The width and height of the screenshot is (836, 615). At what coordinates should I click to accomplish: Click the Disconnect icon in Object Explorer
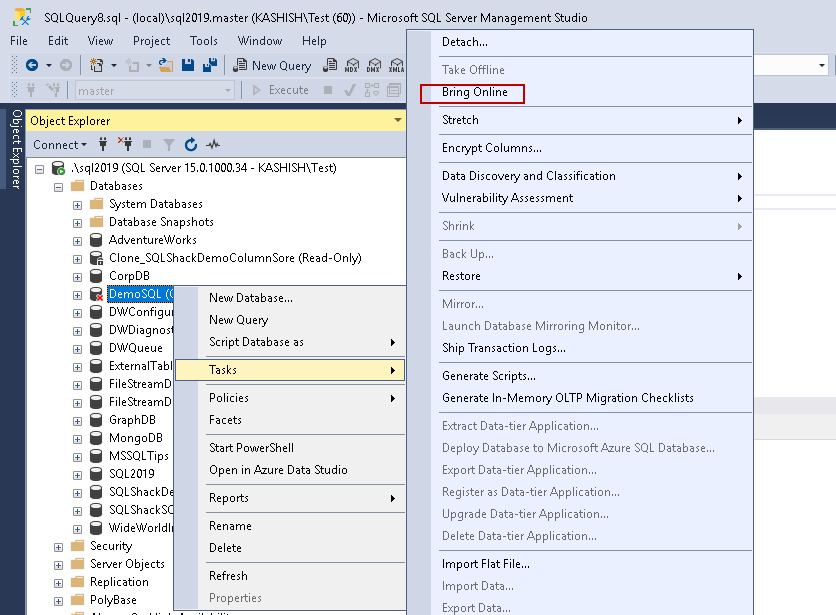click(x=126, y=145)
